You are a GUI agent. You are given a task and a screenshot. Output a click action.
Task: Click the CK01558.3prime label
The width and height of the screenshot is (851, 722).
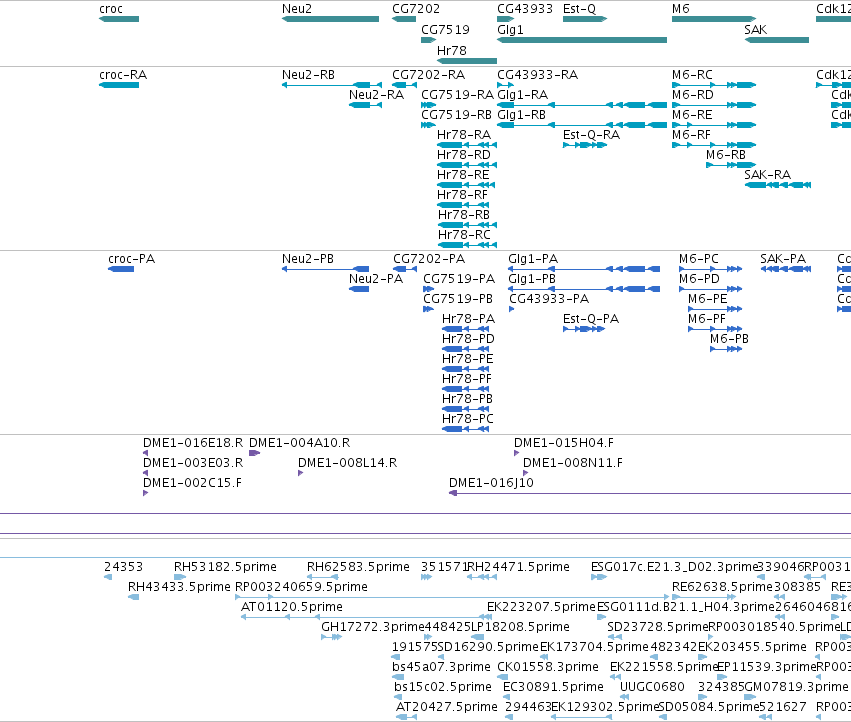click(548, 667)
